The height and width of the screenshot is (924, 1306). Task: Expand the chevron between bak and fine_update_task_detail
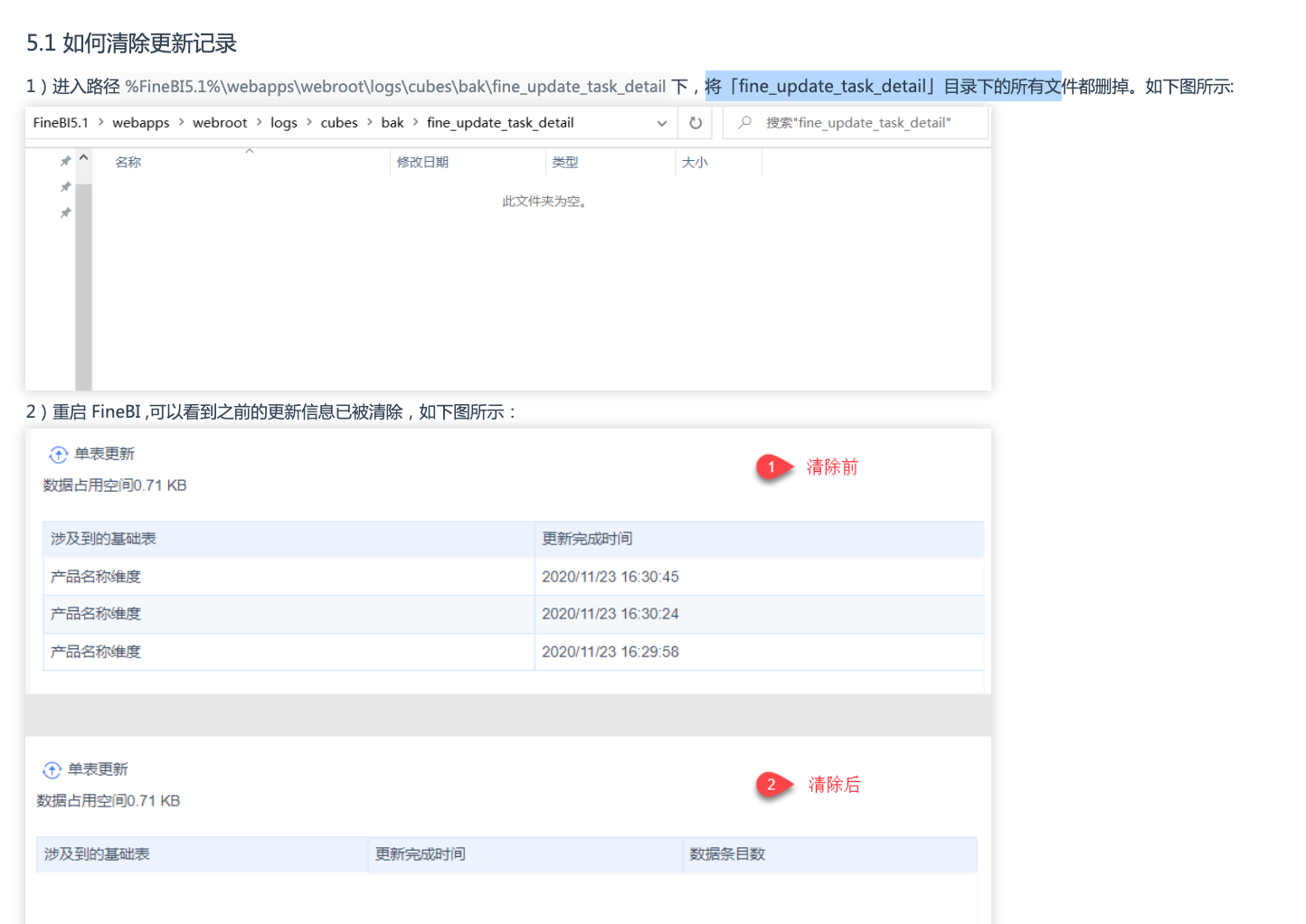415,122
